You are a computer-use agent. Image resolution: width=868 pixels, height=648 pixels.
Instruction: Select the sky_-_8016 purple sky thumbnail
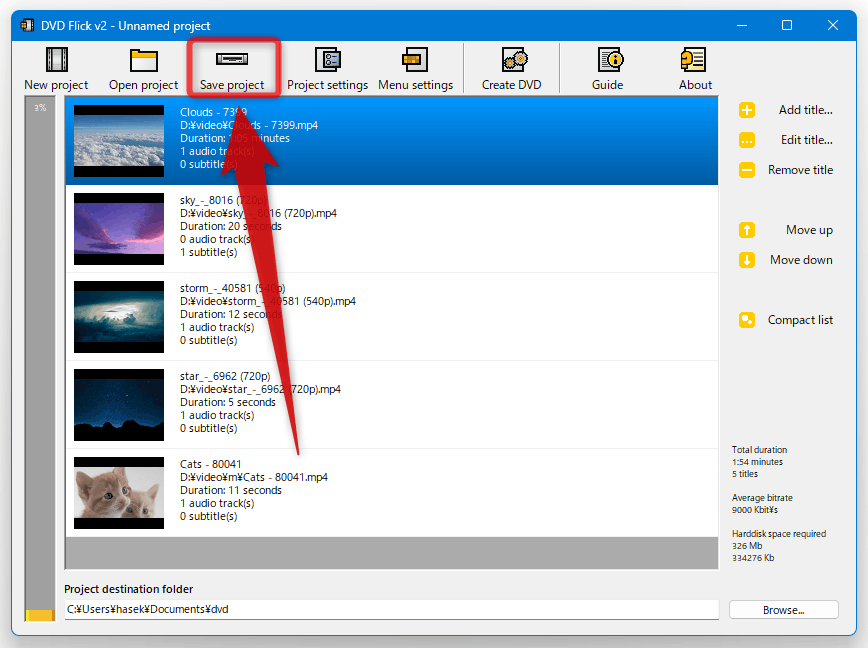119,229
